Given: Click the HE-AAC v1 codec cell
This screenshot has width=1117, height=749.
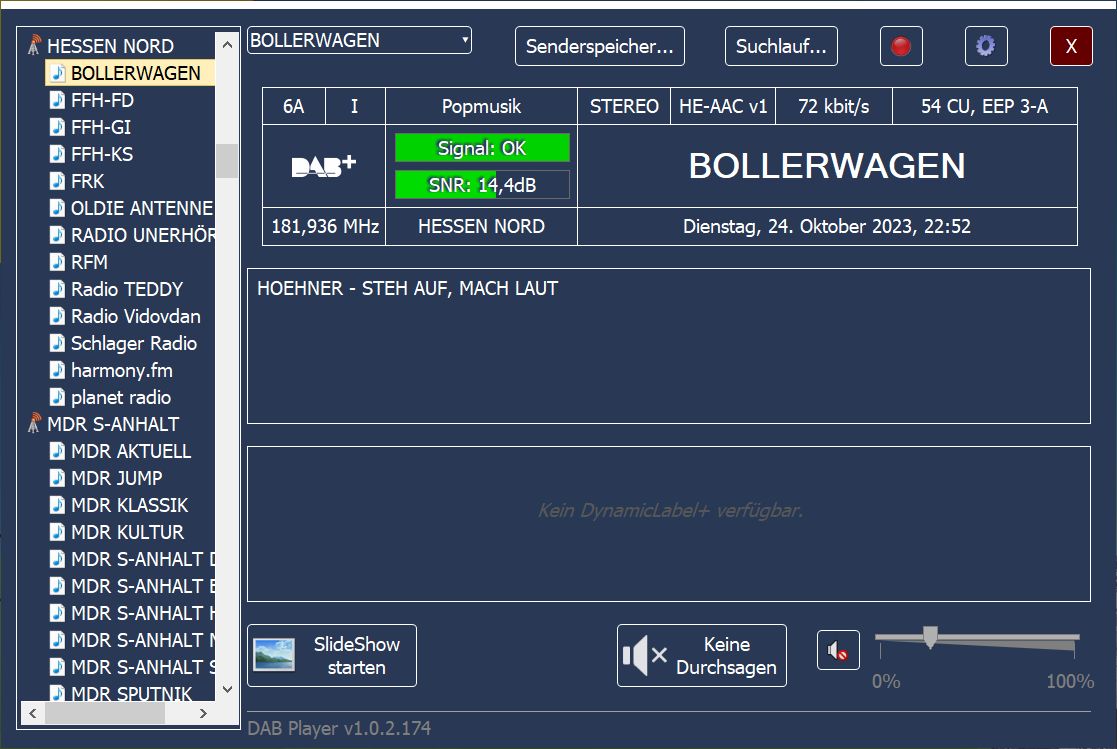Looking at the screenshot, I should pyautogui.click(x=723, y=107).
